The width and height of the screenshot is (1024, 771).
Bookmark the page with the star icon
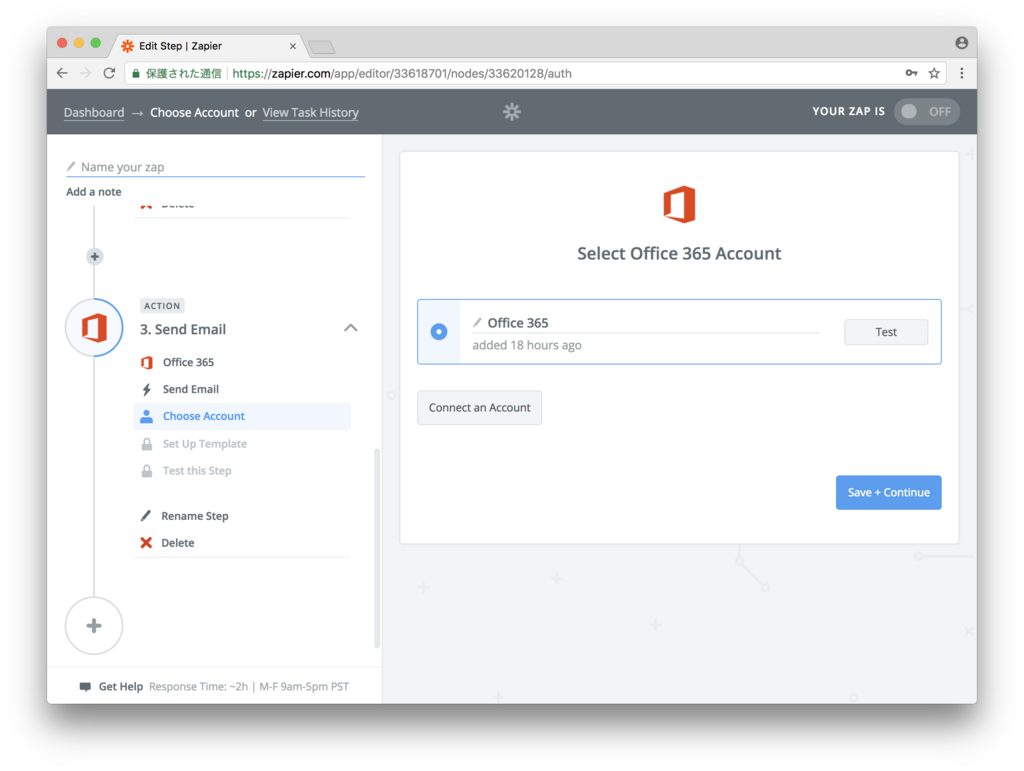pos(934,73)
